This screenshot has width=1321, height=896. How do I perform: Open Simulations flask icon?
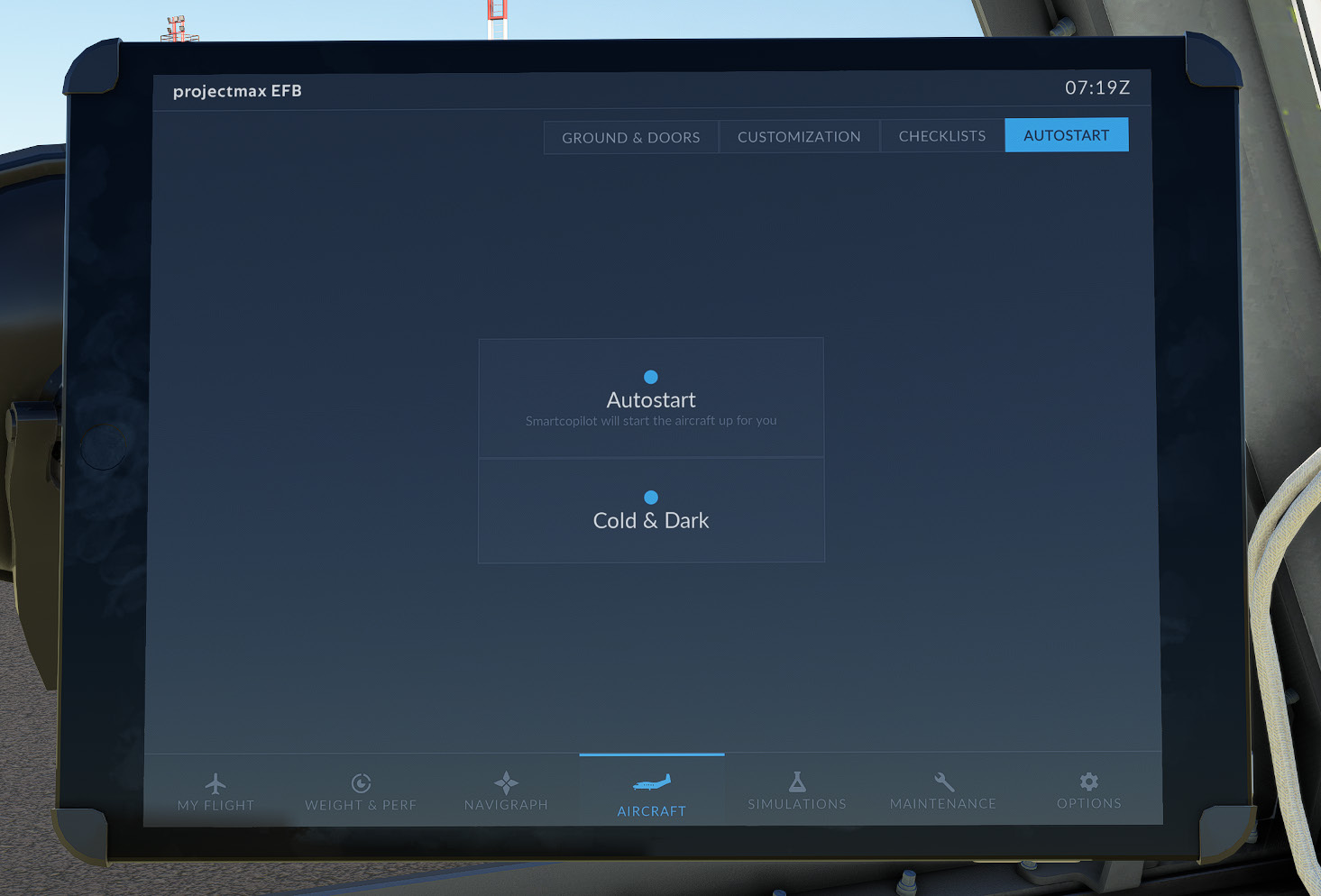tap(797, 781)
